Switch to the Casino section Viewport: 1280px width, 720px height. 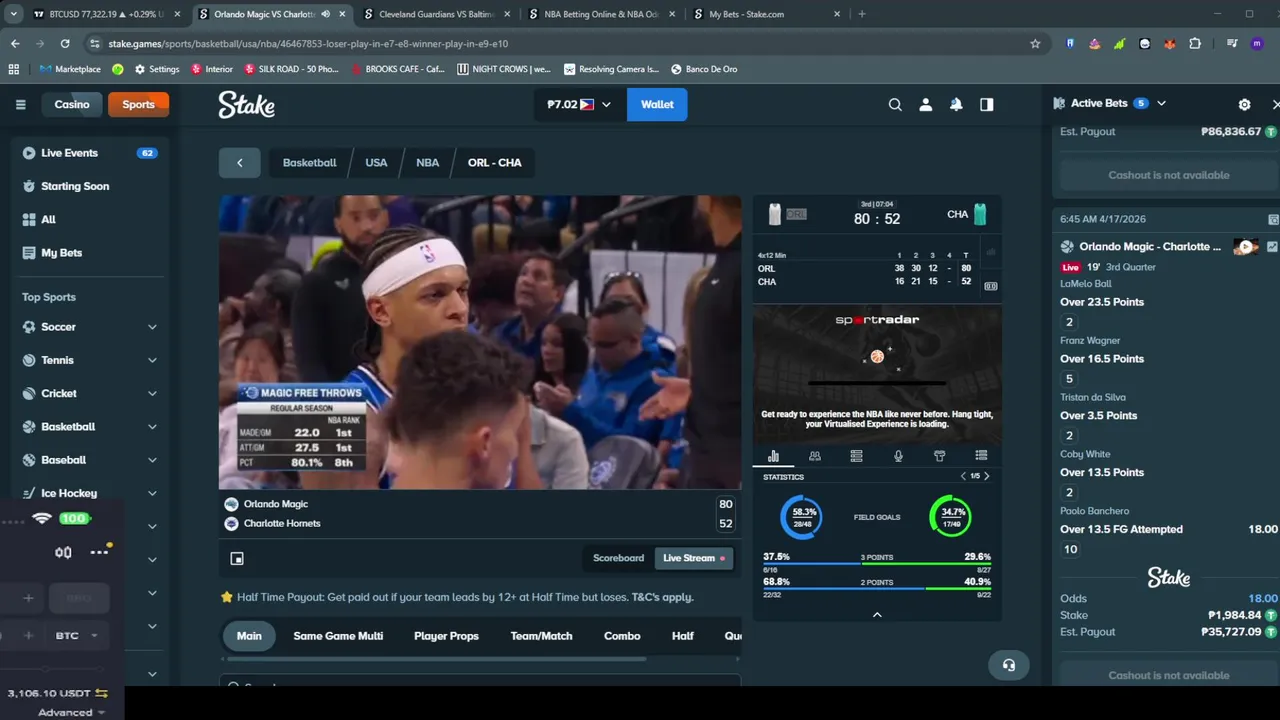[x=72, y=104]
